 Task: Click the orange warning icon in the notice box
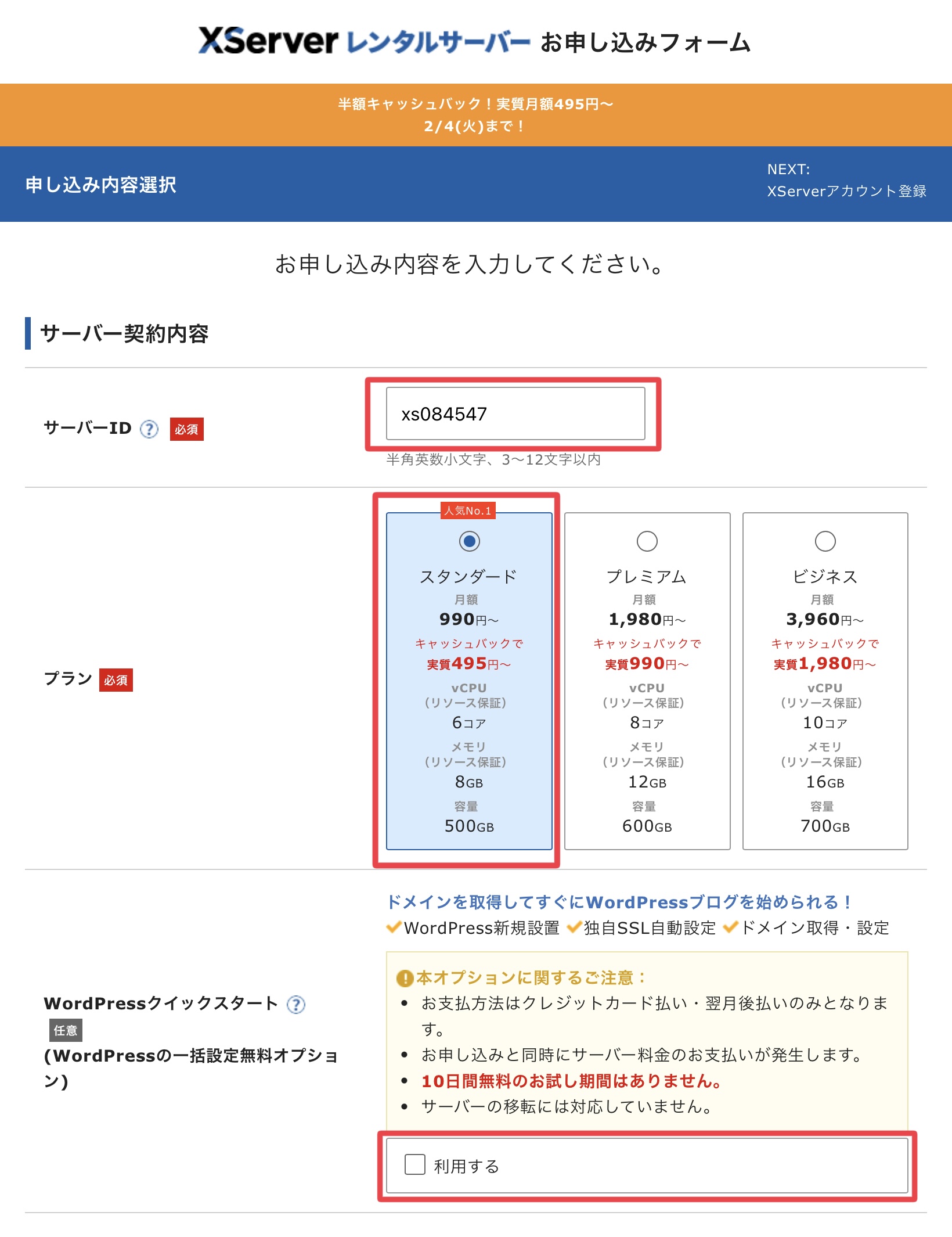click(x=405, y=979)
